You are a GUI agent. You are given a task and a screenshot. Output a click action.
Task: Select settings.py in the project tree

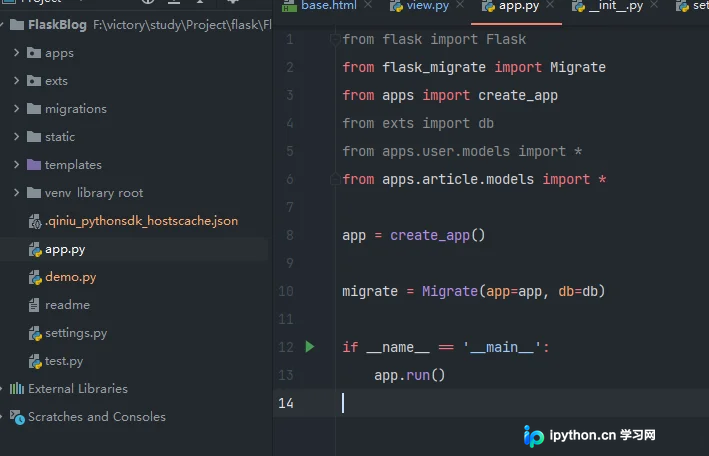pos(76,333)
